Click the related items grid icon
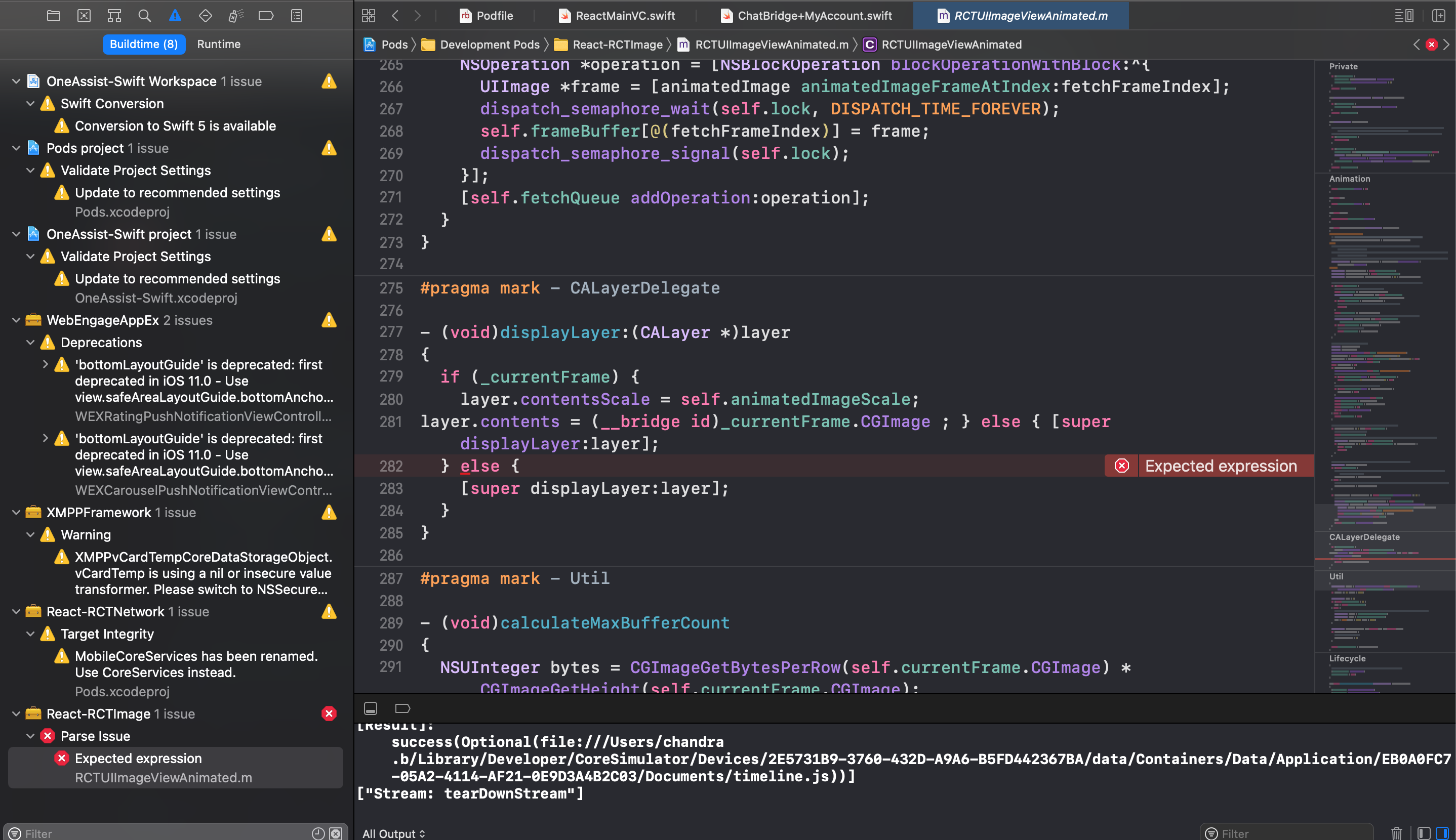The width and height of the screenshot is (1456, 840). click(x=369, y=16)
